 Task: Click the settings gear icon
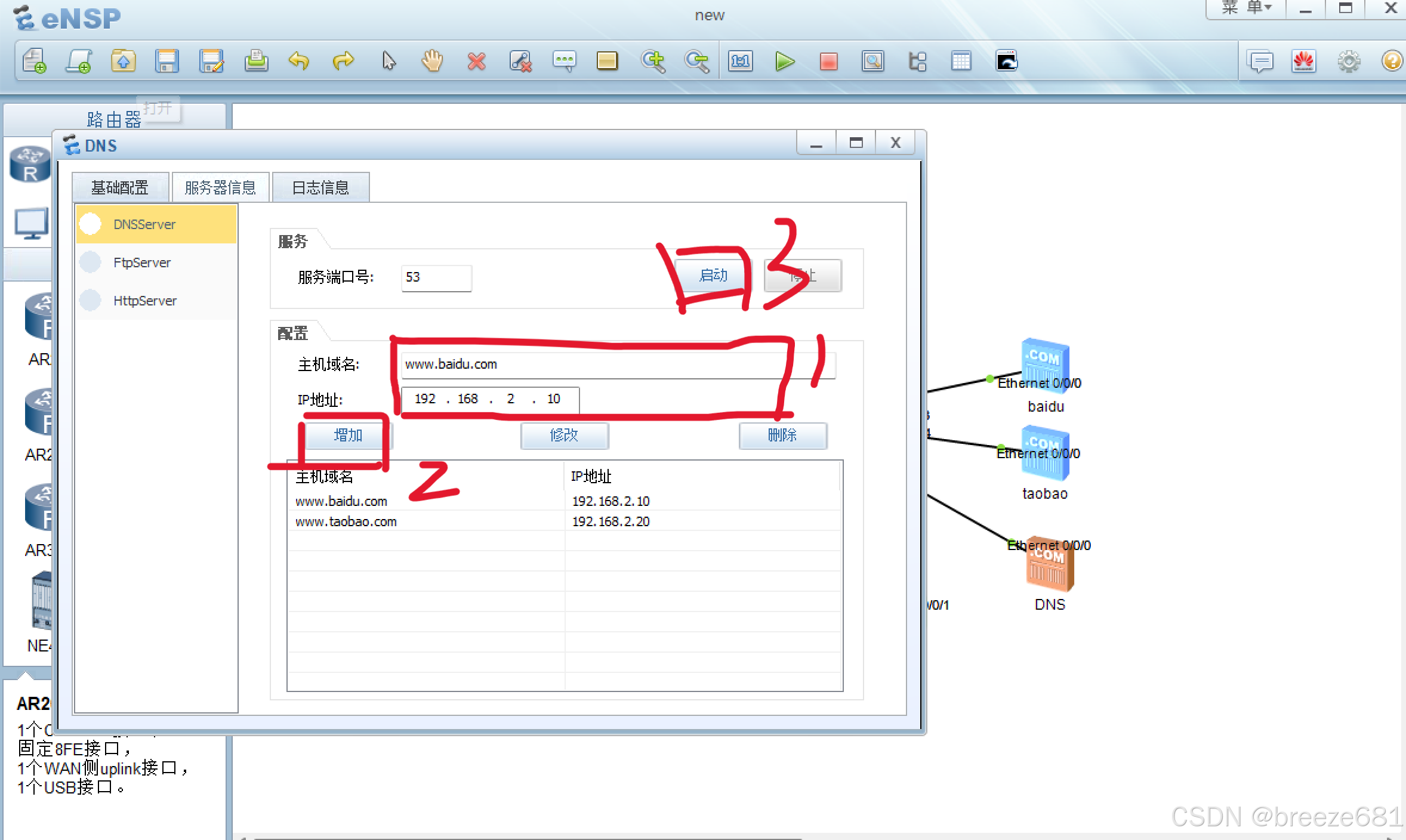(1349, 61)
